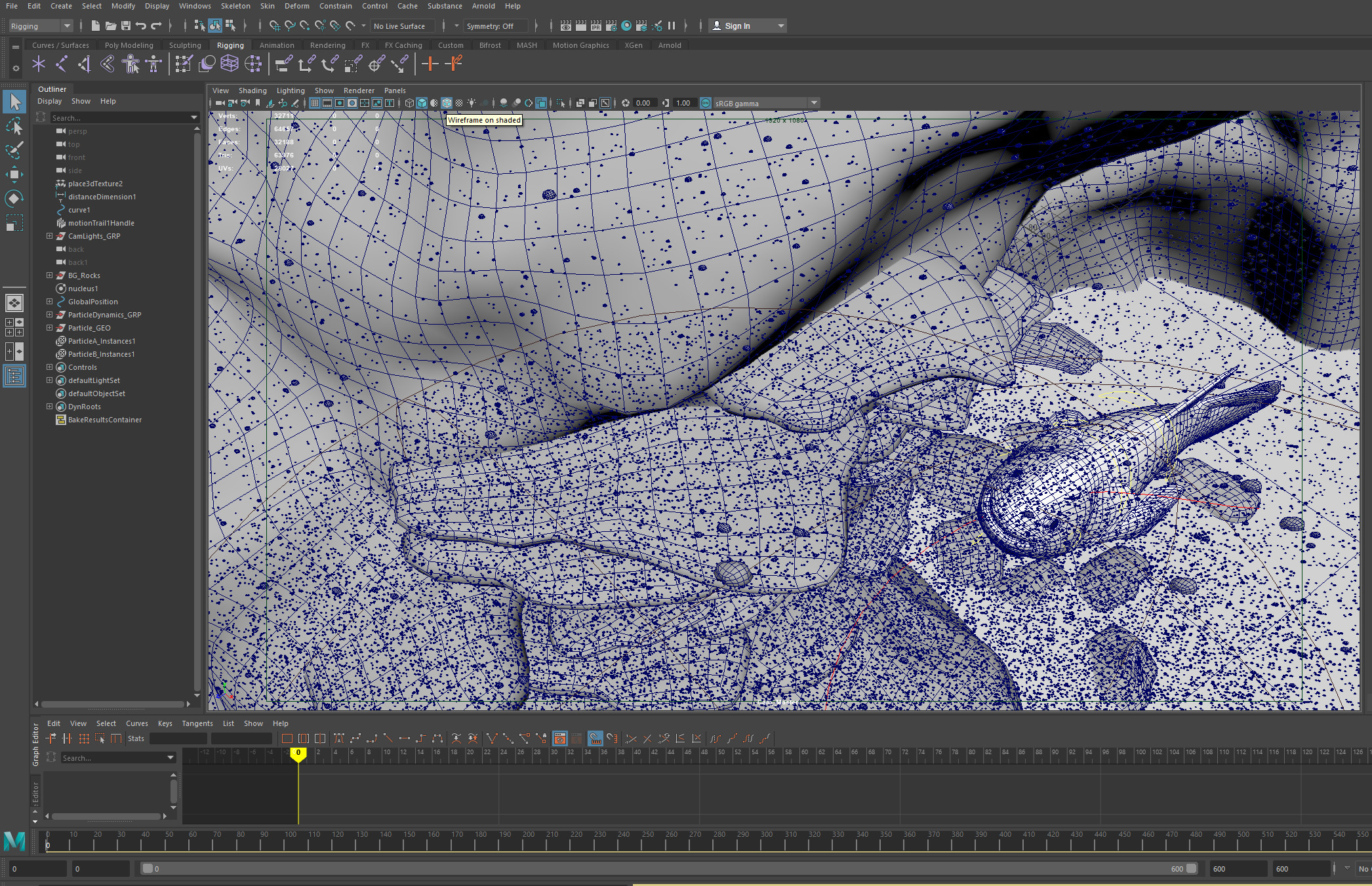Click the No Live Surface field

coord(403,26)
